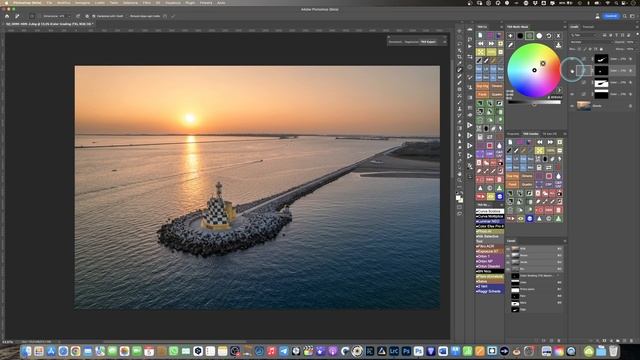Image resolution: width=640 pixels, height=360 pixels.
Task: Click the rewind arrows in TK Combo panel
Action: tap(540, 142)
